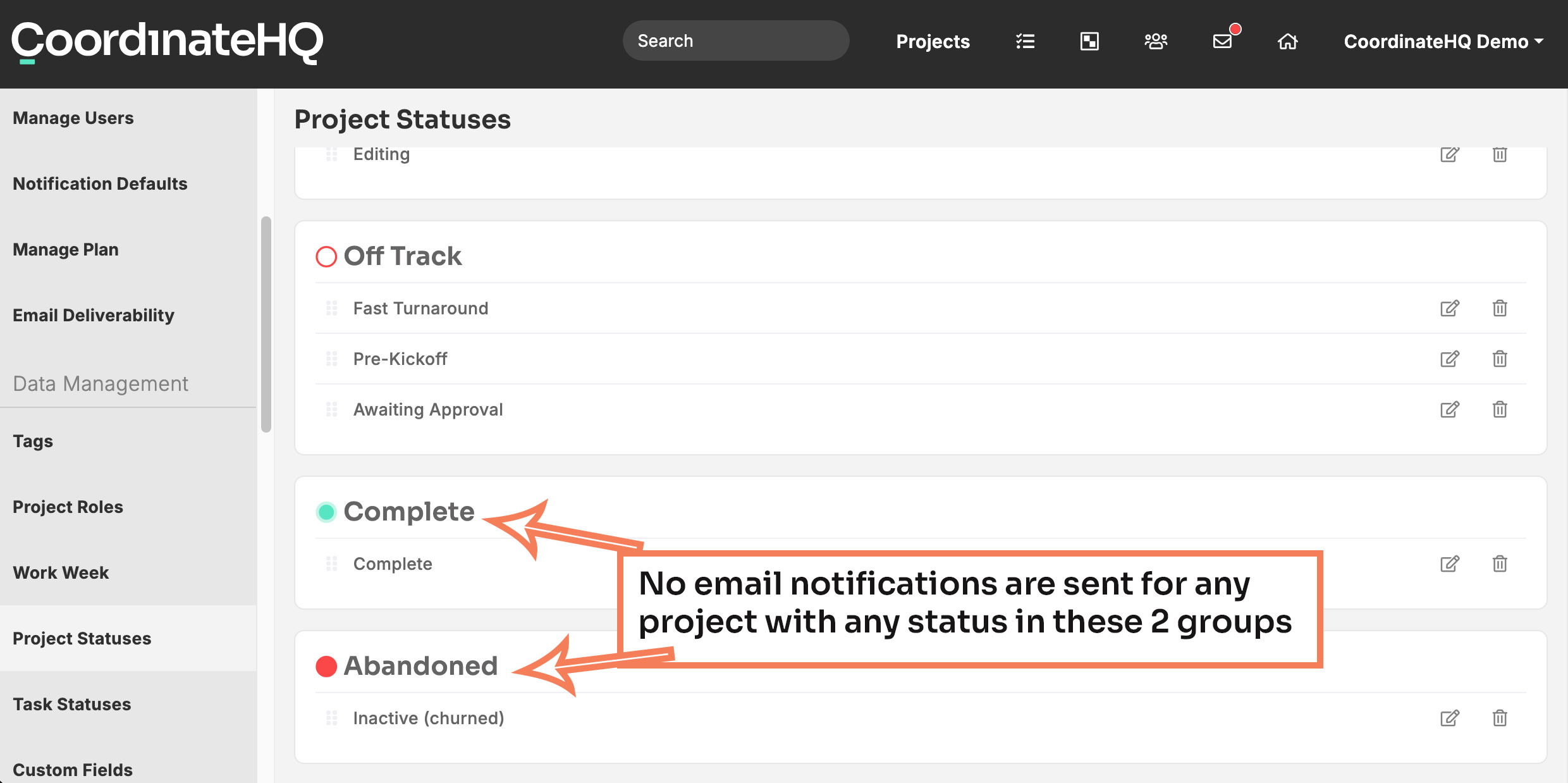Screen dimensions: 1568x783
Task: Select the Pre-Kickoff status name
Action: [400, 359]
